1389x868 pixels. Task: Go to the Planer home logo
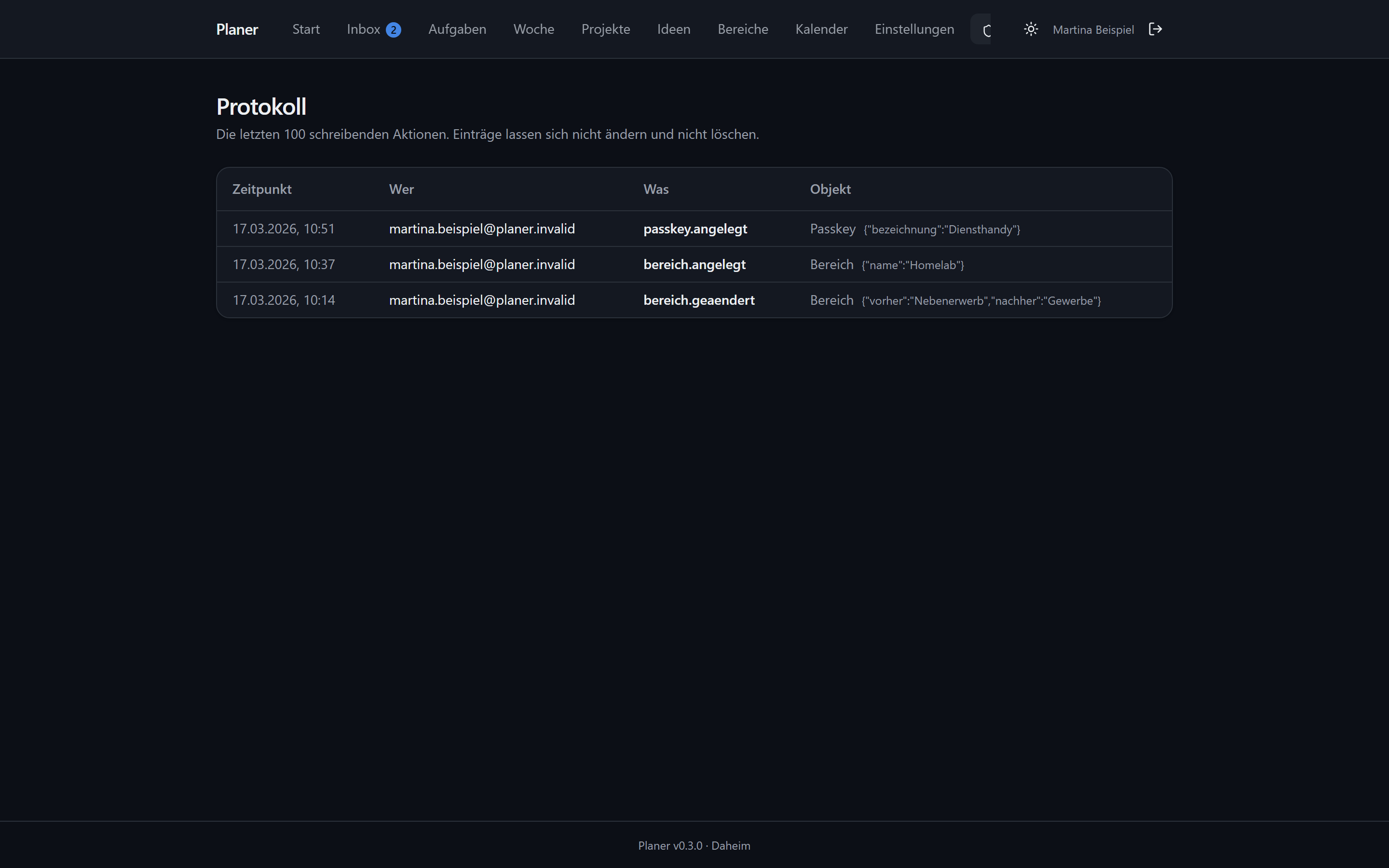point(237,29)
